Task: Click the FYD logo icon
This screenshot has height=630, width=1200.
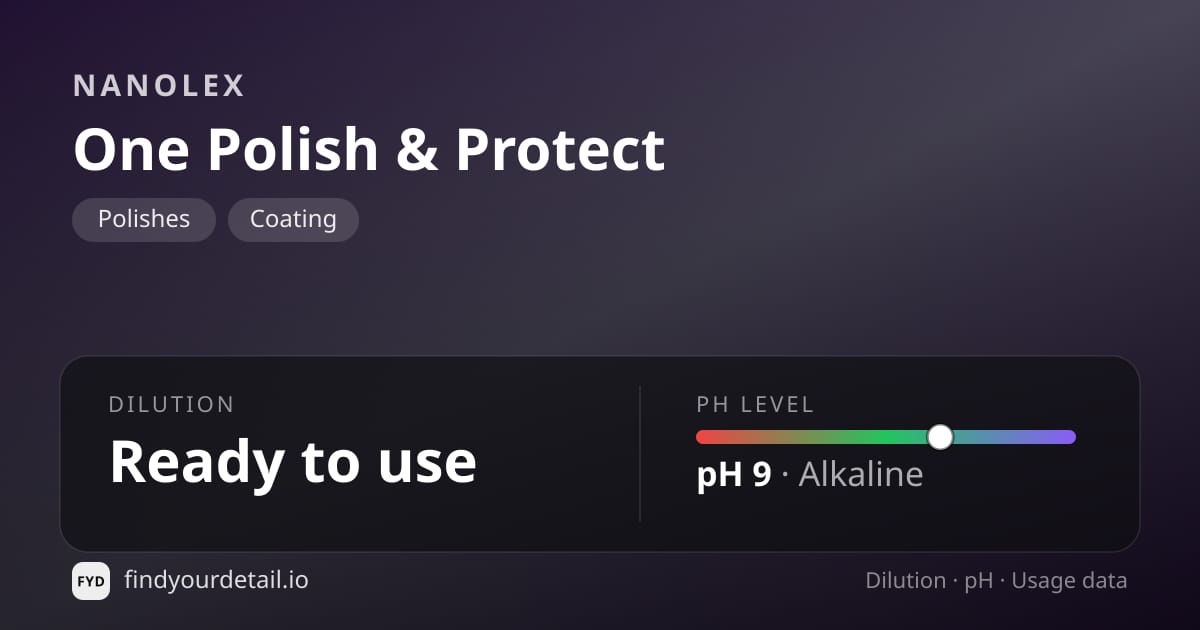Action: [x=91, y=581]
